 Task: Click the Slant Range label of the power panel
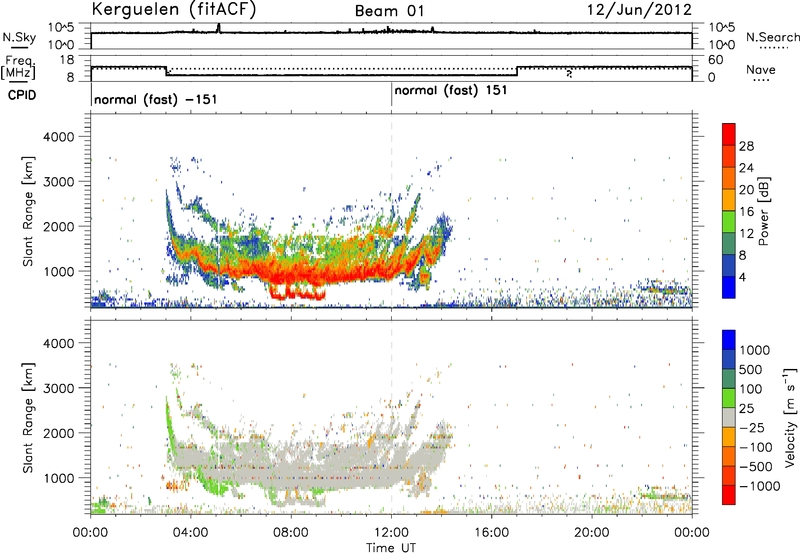[28, 211]
